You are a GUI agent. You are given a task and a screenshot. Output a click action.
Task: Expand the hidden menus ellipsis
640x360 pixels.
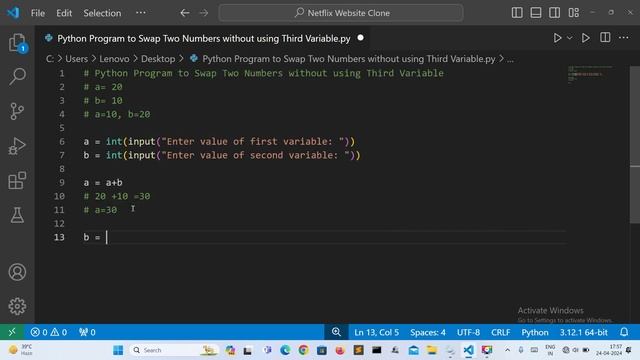pos(141,13)
